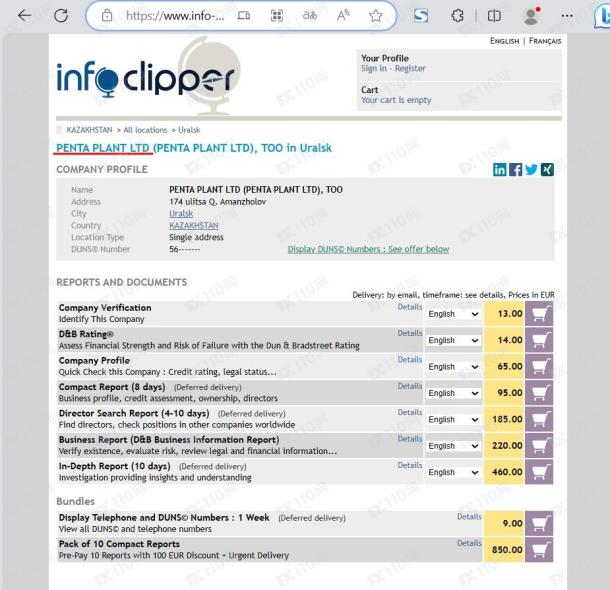Share on LinkedIn icon
The height and width of the screenshot is (590, 610).
click(500, 170)
